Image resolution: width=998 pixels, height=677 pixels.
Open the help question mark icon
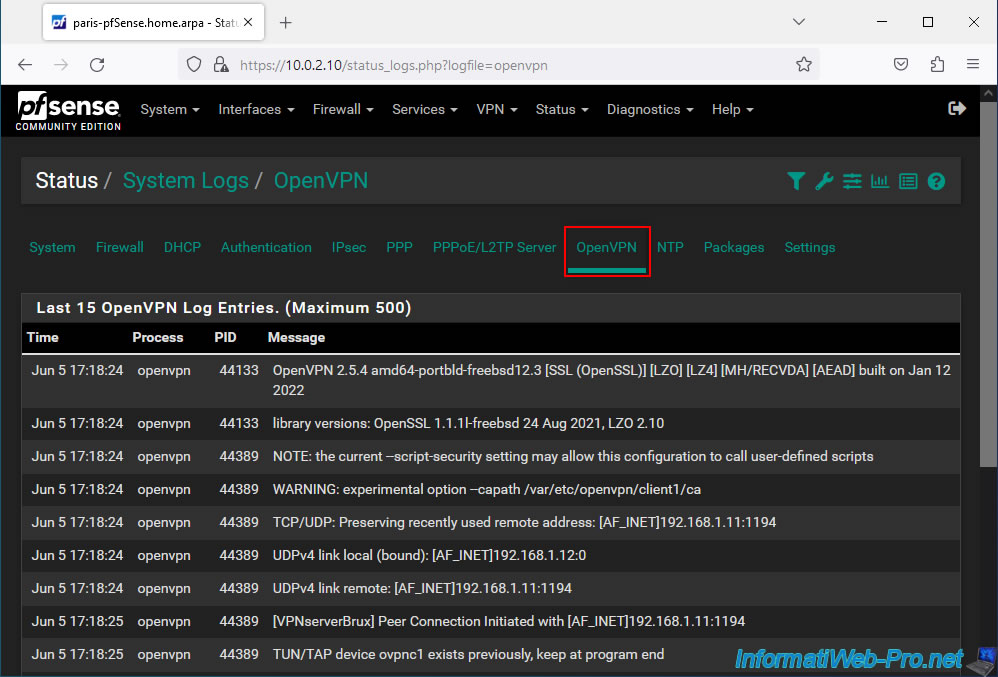click(x=936, y=181)
